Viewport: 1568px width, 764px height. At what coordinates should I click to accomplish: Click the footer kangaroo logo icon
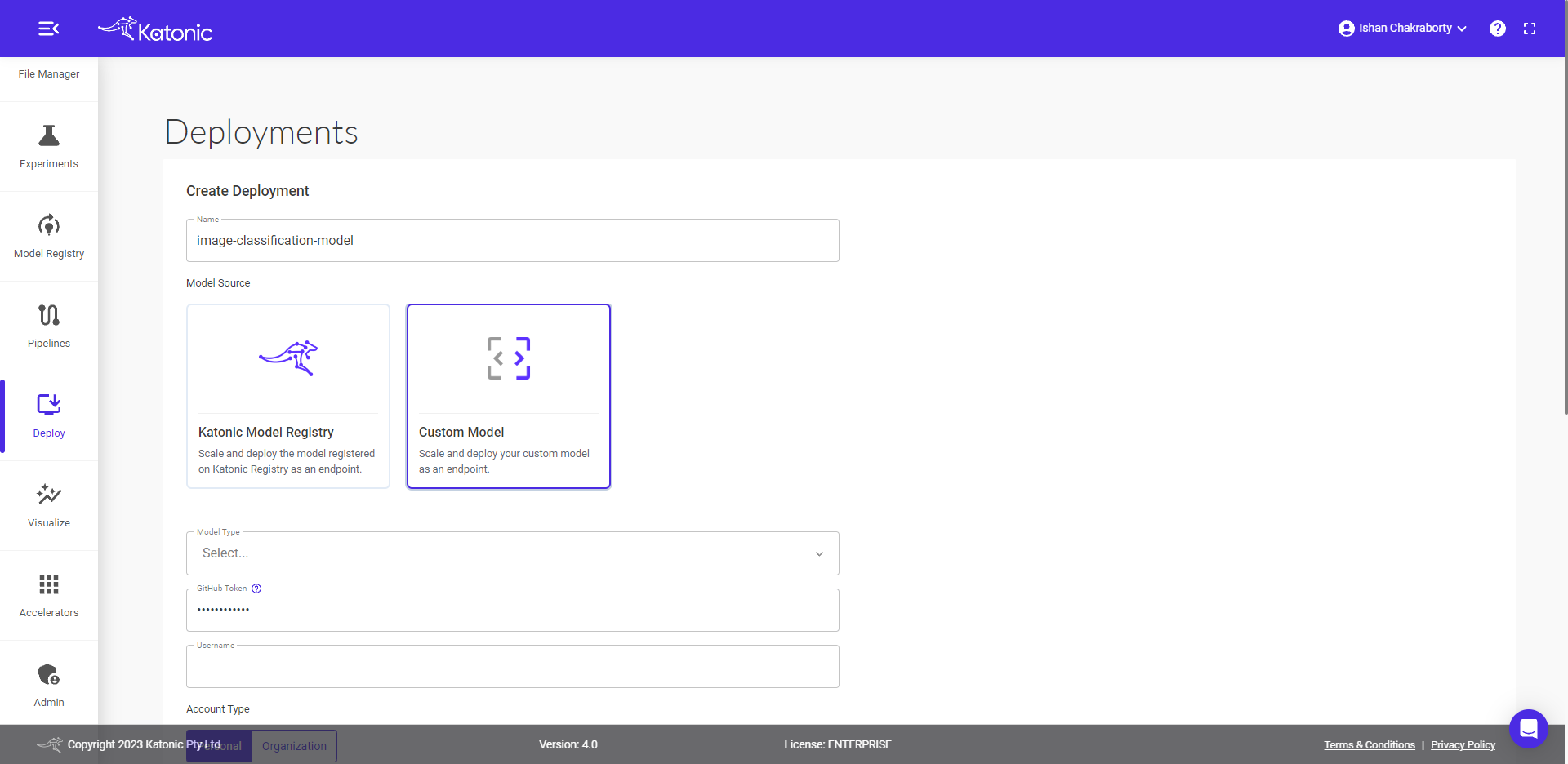pos(50,744)
